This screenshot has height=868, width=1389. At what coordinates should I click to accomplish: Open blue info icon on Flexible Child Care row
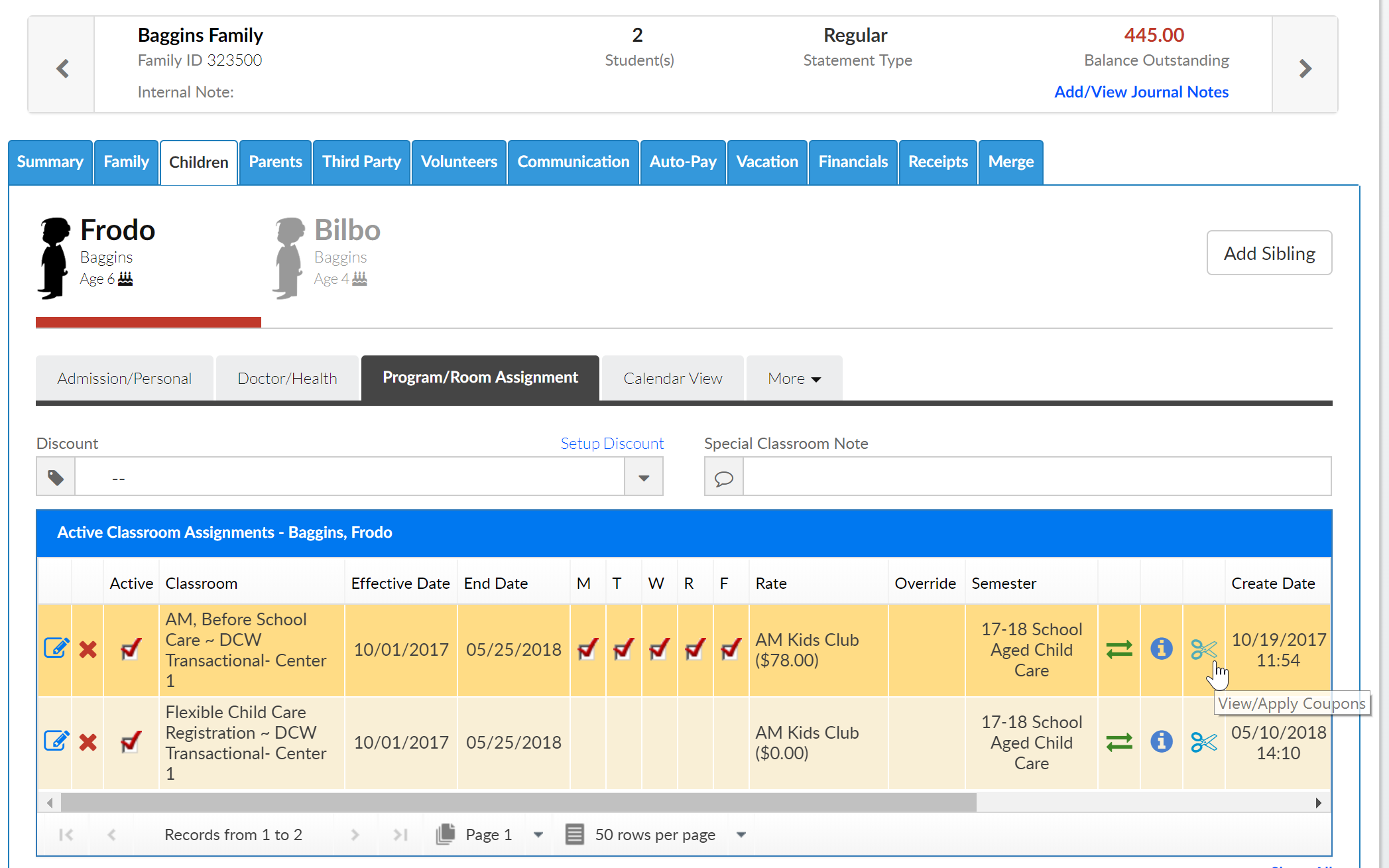(1161, 741)
